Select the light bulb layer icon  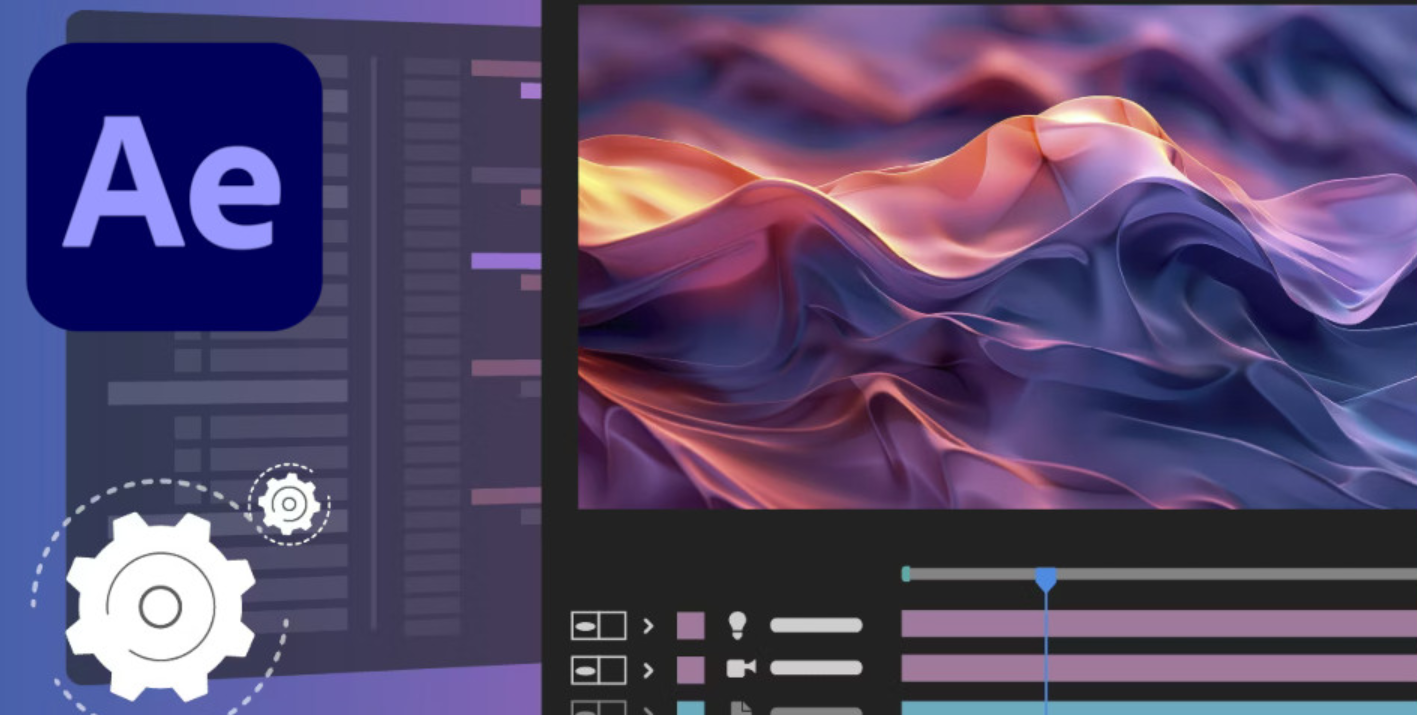[x=738, y=626]
